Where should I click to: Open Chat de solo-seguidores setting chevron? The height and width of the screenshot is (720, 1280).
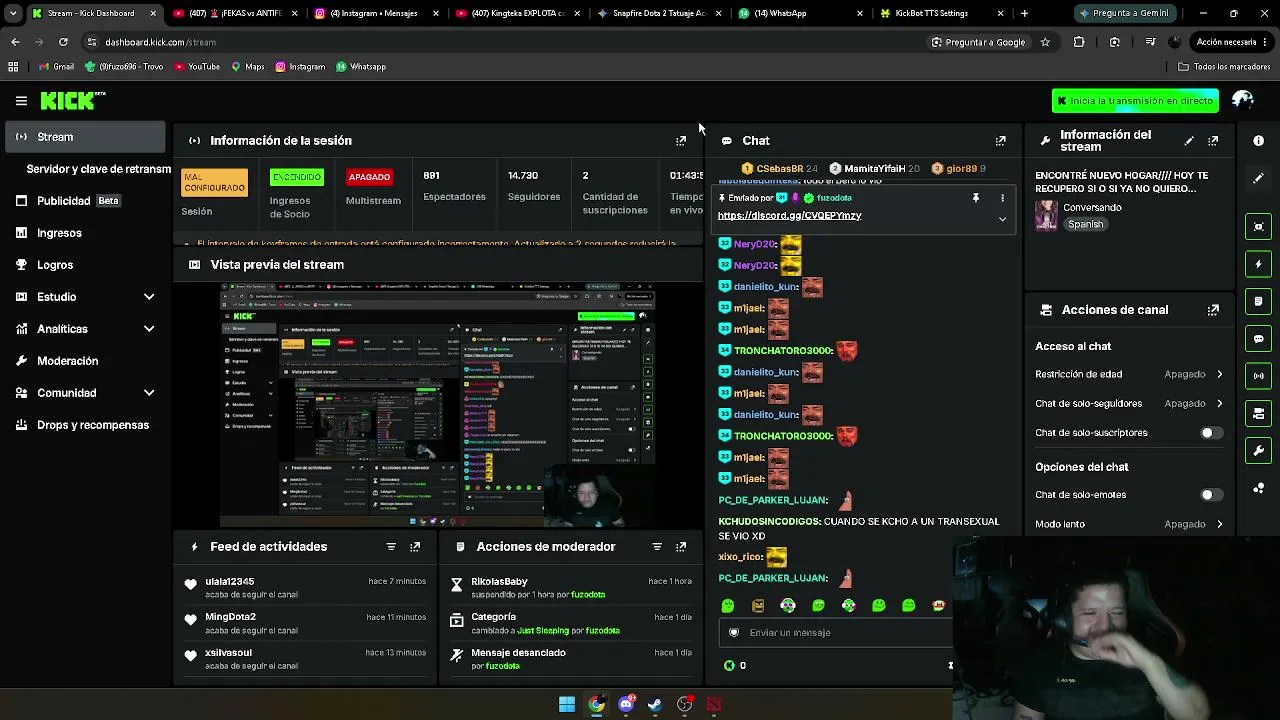click(x=1219, y=404)
